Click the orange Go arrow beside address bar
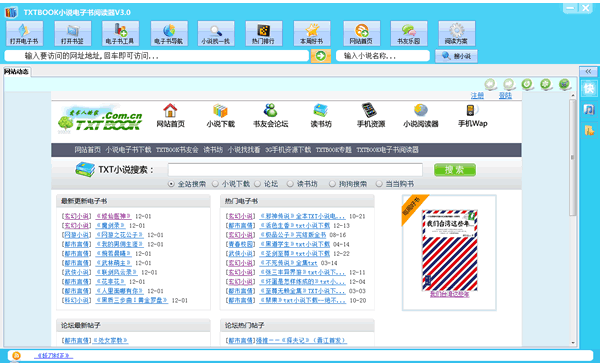The height and width of the screenshot is (363, 600). (x=321, y=56)
